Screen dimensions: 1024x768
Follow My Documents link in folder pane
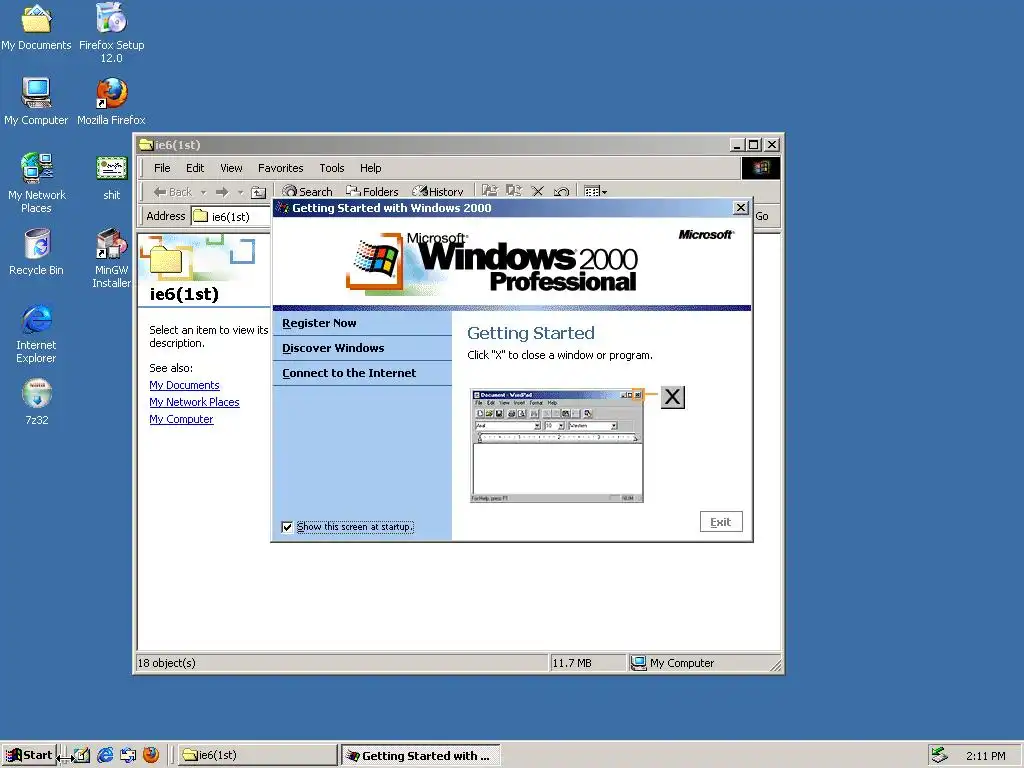point(184,385)
